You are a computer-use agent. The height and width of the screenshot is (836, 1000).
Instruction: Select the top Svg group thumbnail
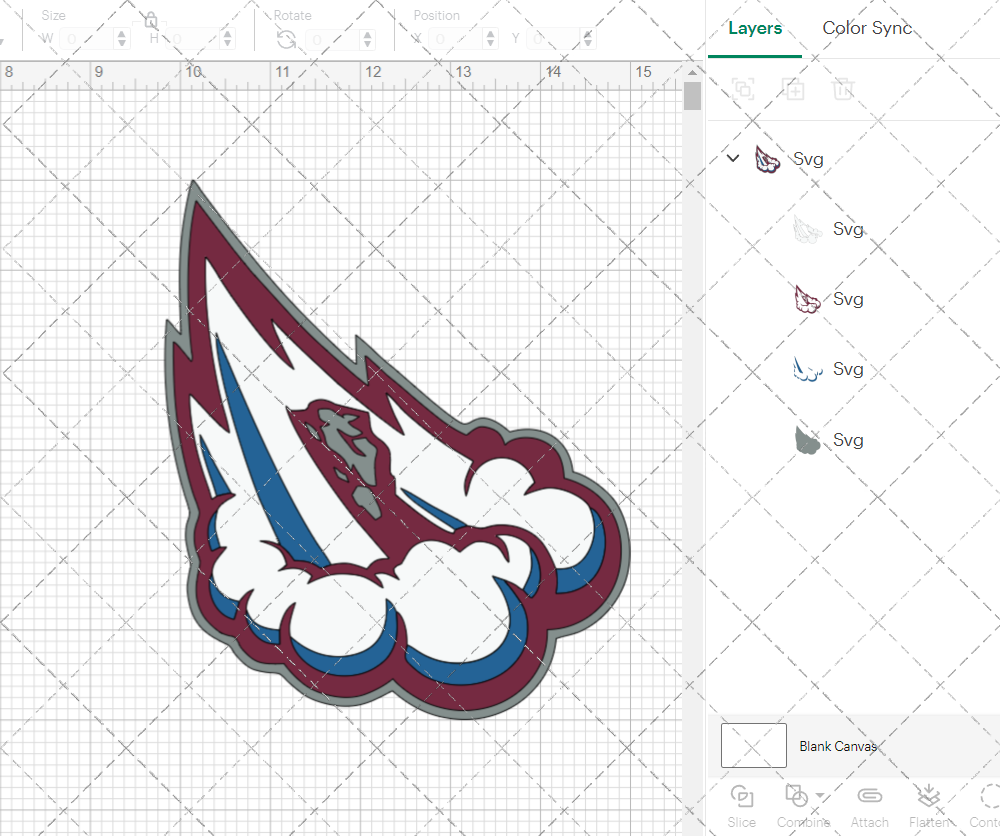pyautogui.click(x=767, y=159)
